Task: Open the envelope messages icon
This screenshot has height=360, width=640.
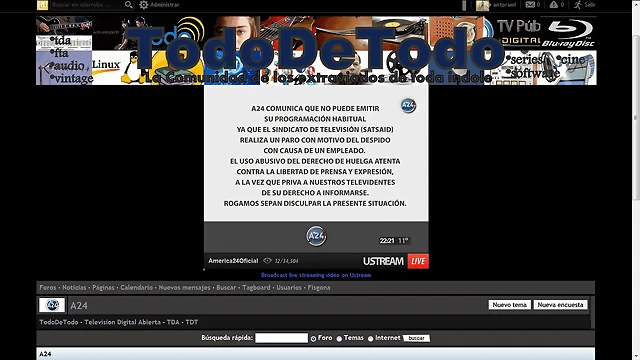Action: click(530, 4)
